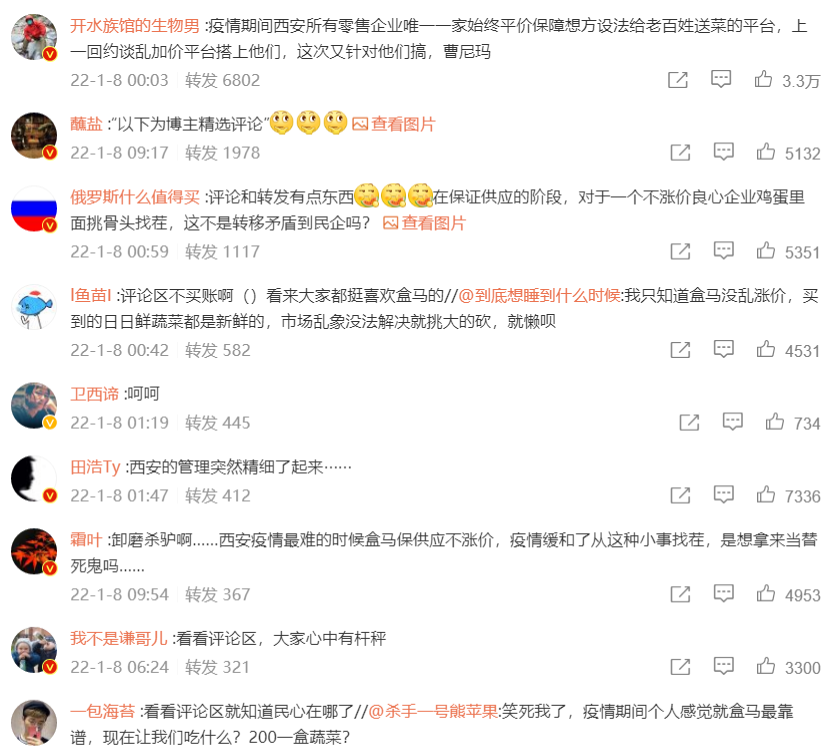View the image attached to 蘸盐's comment
This screenshot has height=748, width=831.
[x=394, y=124]
